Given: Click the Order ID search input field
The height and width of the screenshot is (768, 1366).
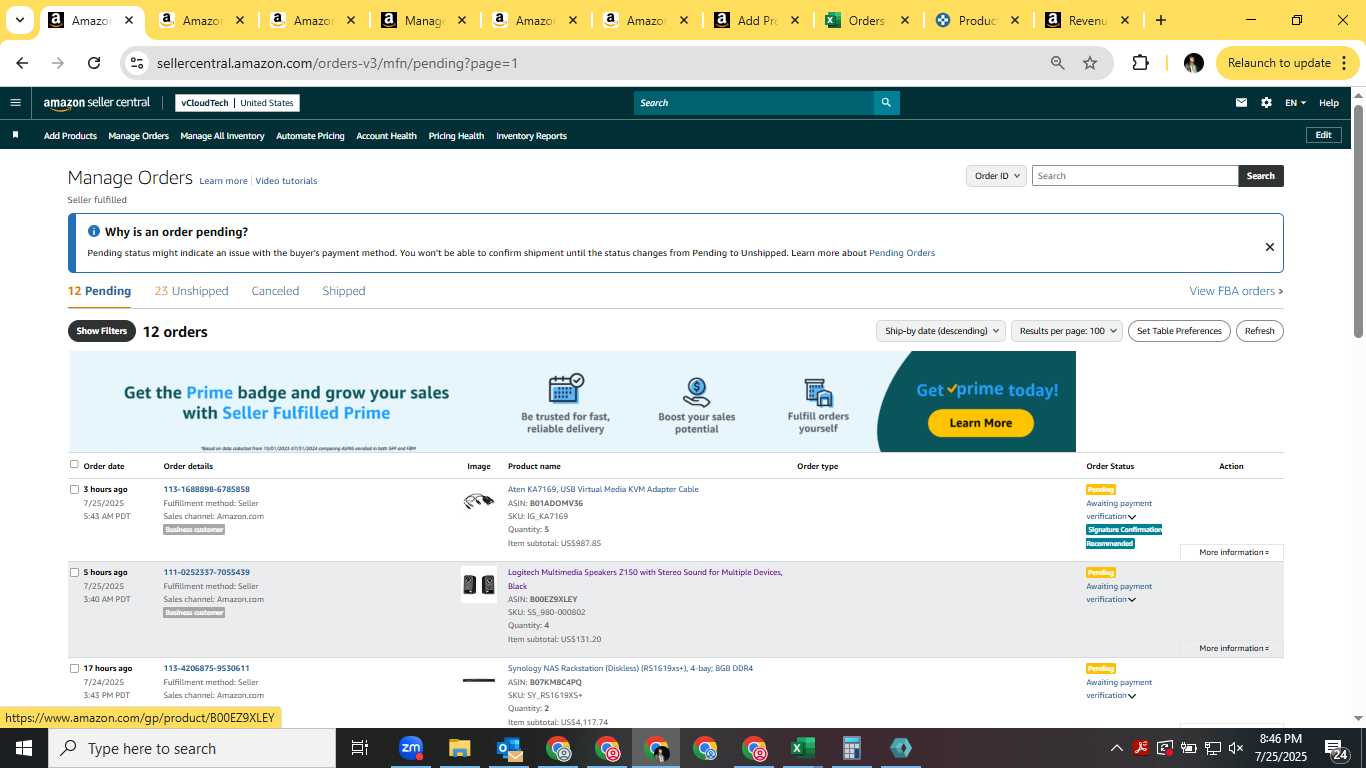Looking at the screenshot, I should [1135, 176].
